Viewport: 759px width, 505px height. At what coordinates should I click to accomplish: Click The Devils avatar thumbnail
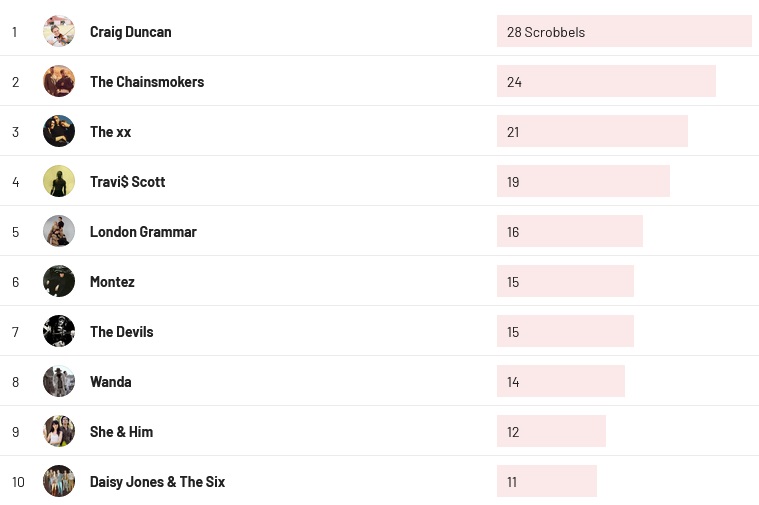tap(59, 331)
